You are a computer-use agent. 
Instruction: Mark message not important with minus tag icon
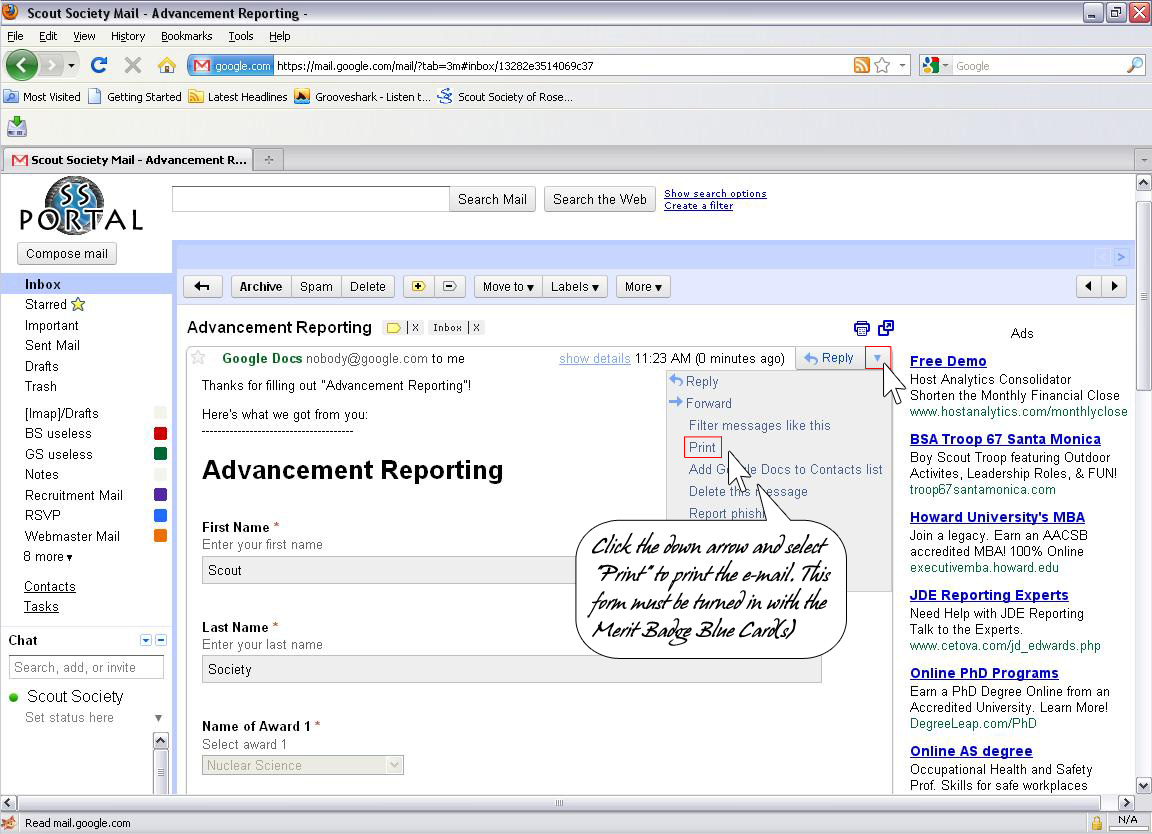[x=450, y=287]
